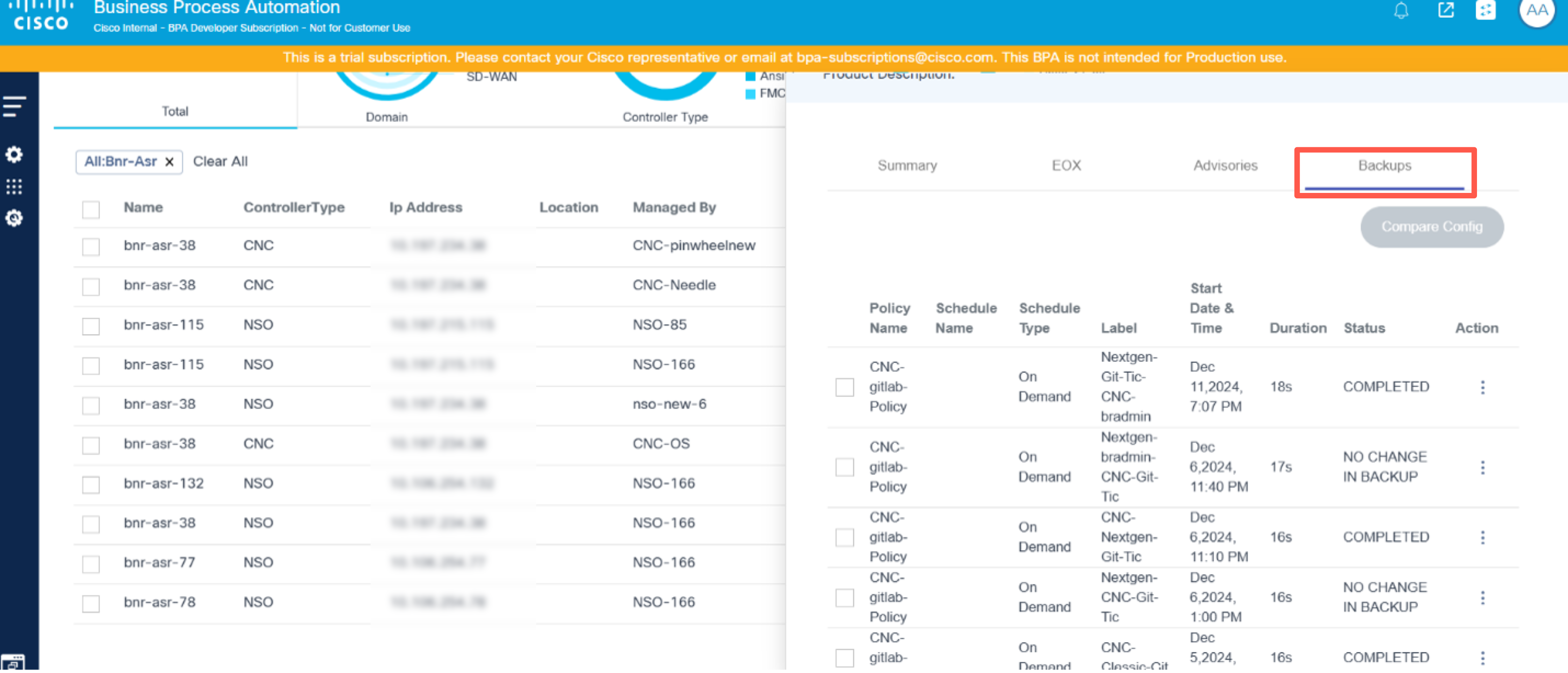
Task: Click the header app switcher icon
Action: 1485,10
